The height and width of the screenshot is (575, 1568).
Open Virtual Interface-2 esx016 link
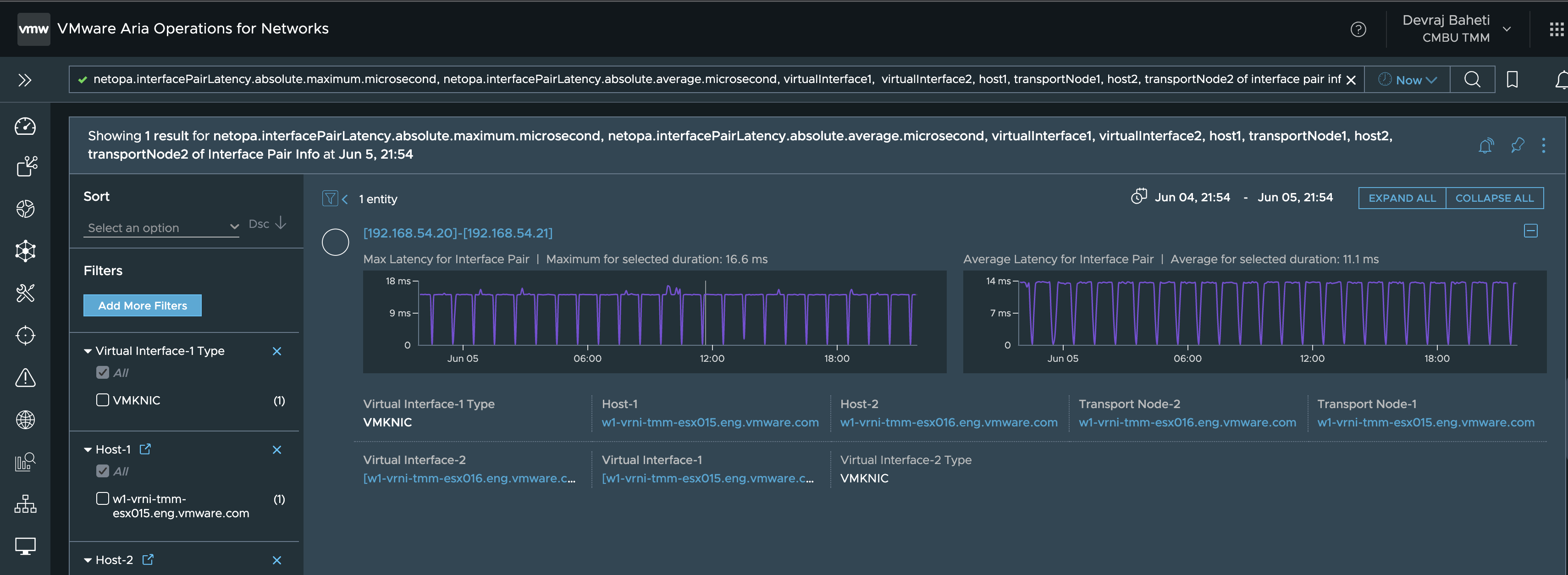(x=469, y=478)
